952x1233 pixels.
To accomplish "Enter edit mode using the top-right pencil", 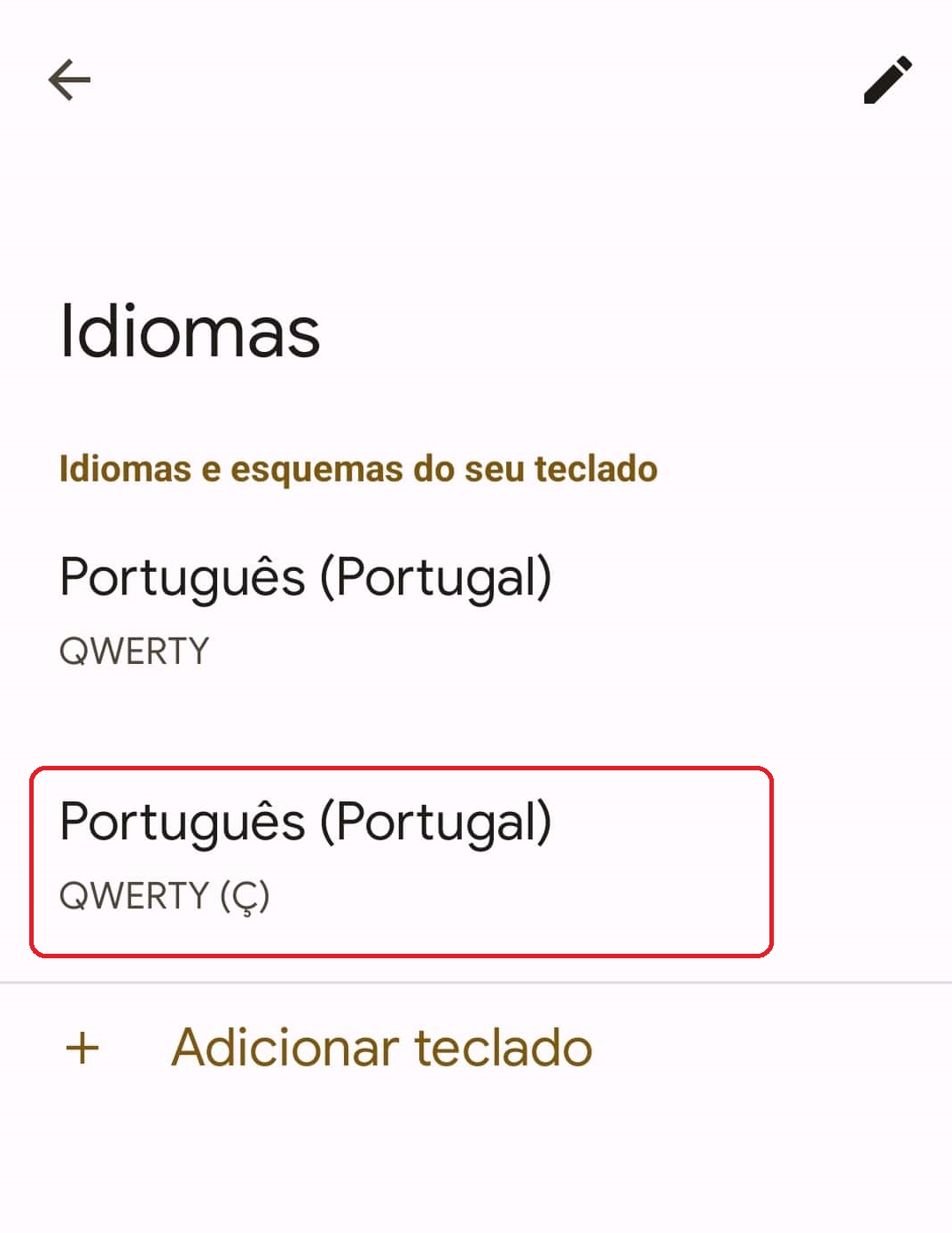I will tap(887, 80).
